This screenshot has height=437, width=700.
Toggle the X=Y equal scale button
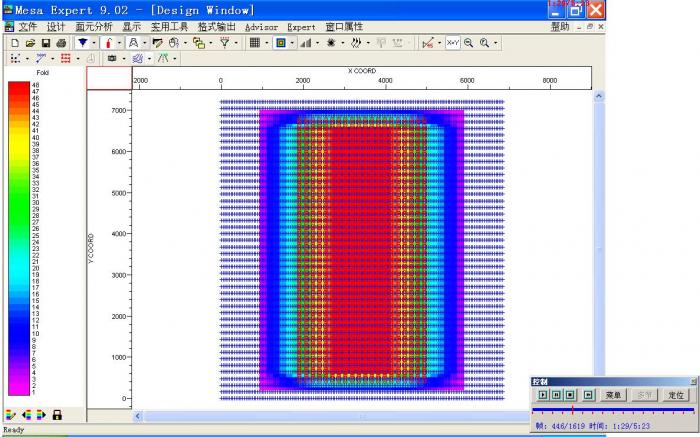[x=452, y=44]
